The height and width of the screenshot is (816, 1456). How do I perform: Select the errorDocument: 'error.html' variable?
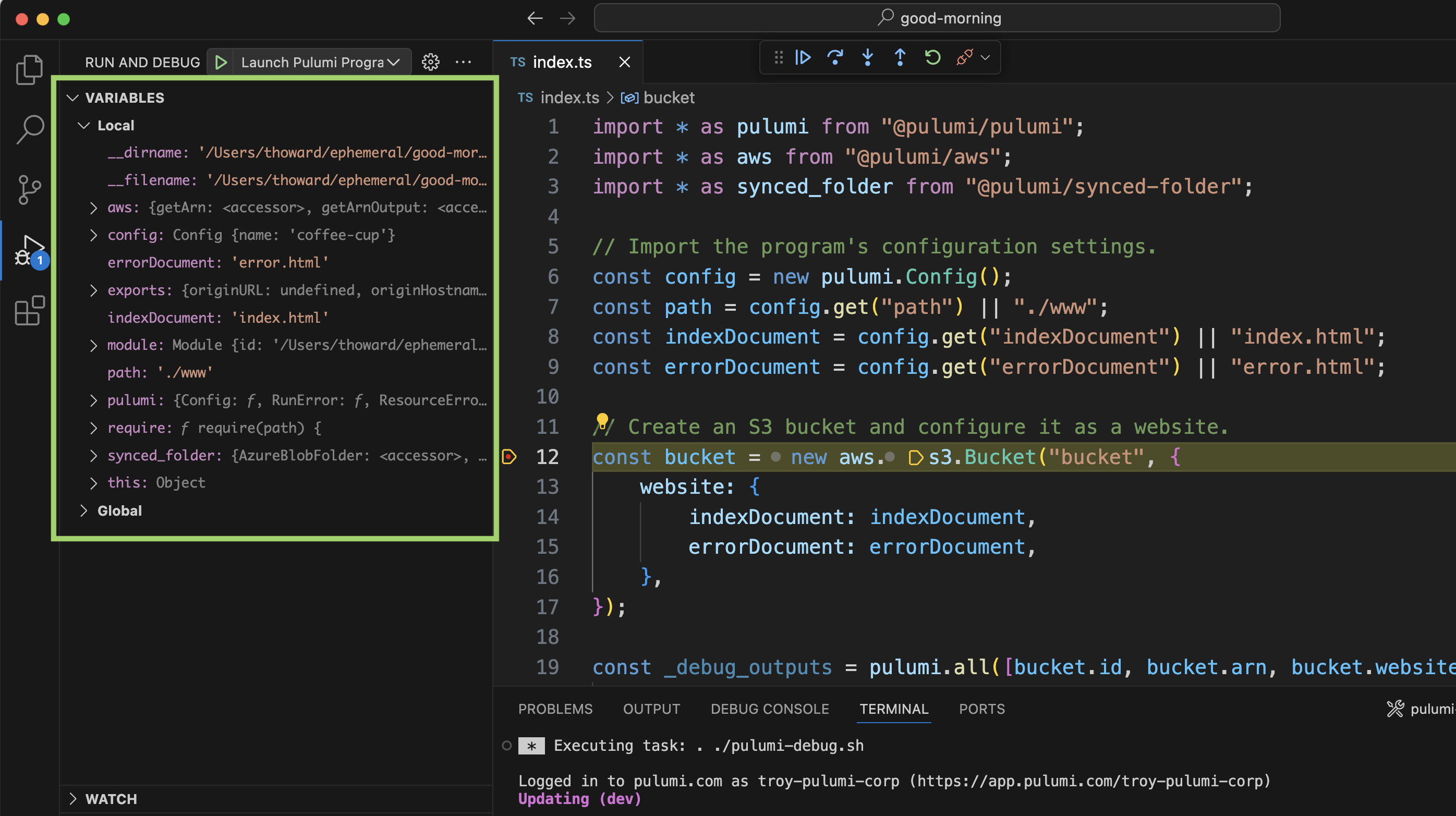click(275, 263)
